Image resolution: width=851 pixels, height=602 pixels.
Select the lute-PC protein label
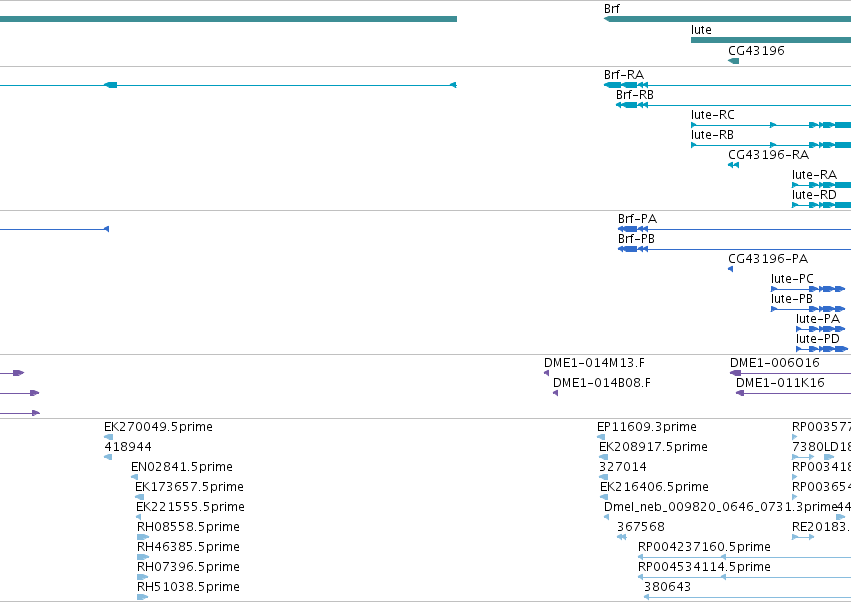click(x=792, y=279)
